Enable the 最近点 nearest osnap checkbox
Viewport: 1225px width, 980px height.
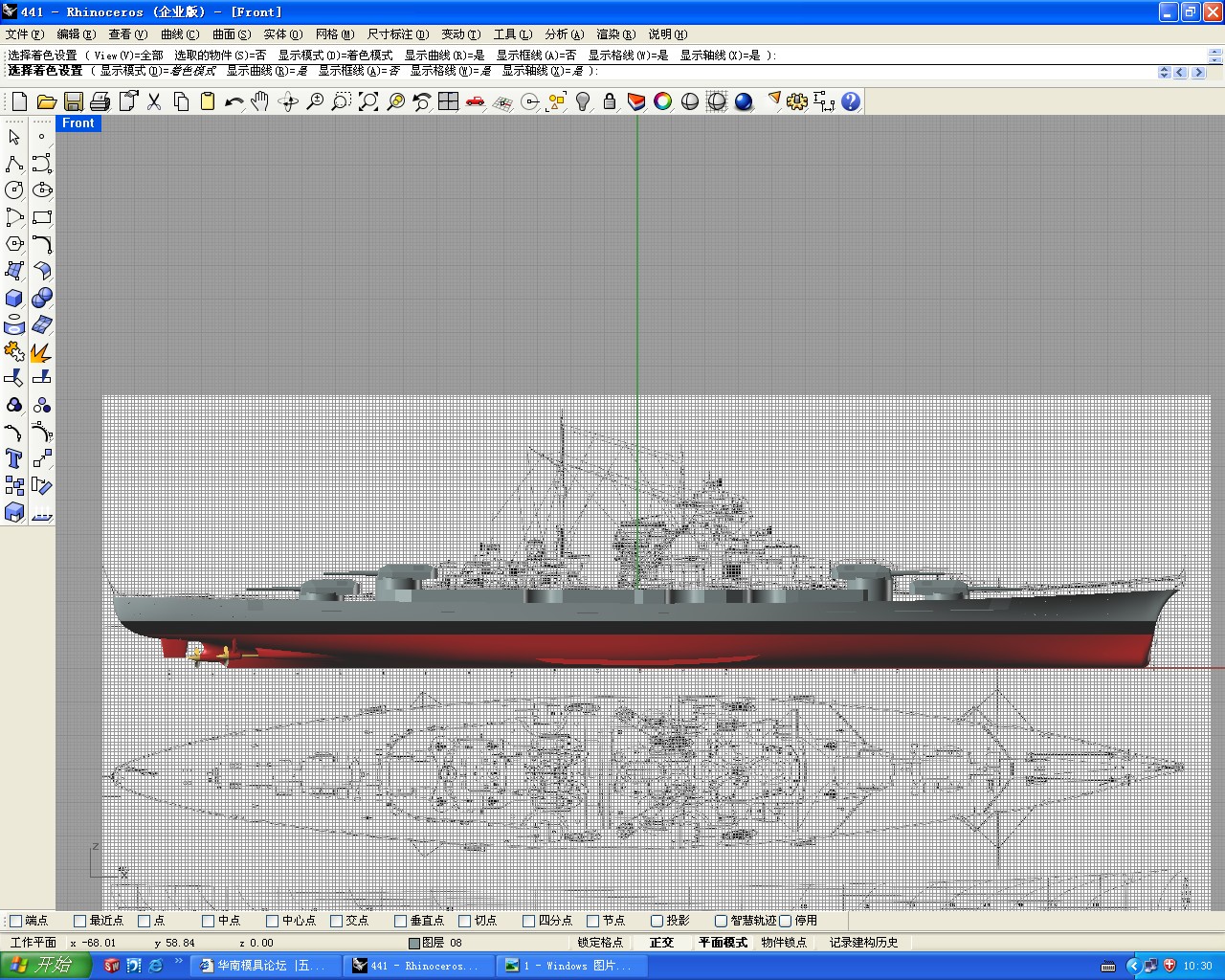(79, 921)
